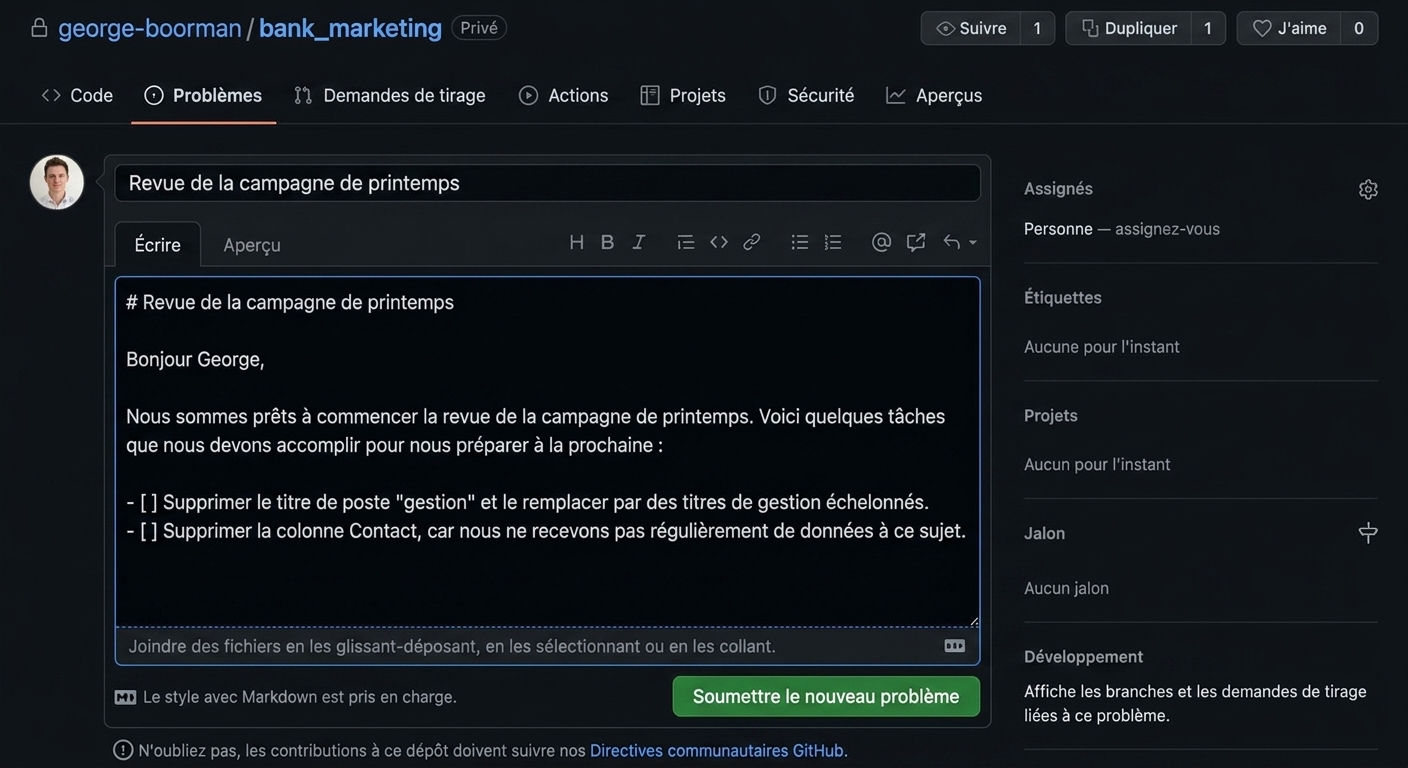Open the Sécurité tab
1408x768 pixels.
point(806,95)
